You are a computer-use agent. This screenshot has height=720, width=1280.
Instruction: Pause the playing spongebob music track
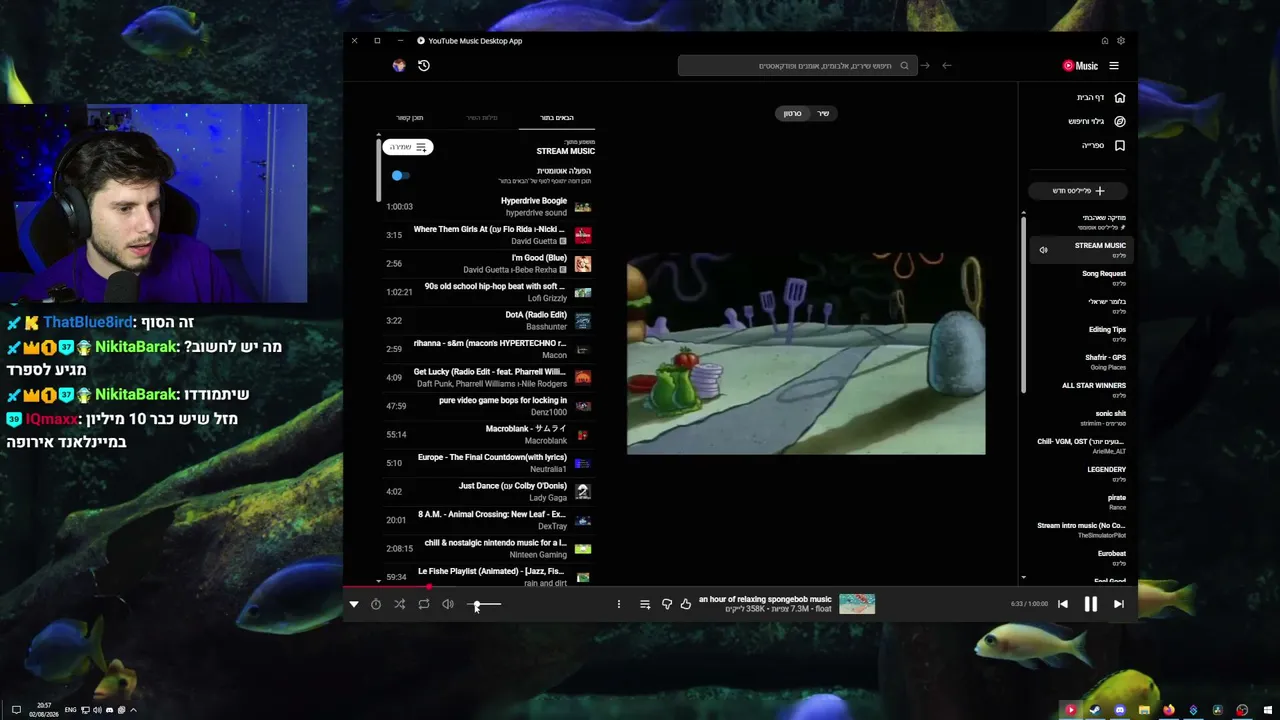[1090, 604]
